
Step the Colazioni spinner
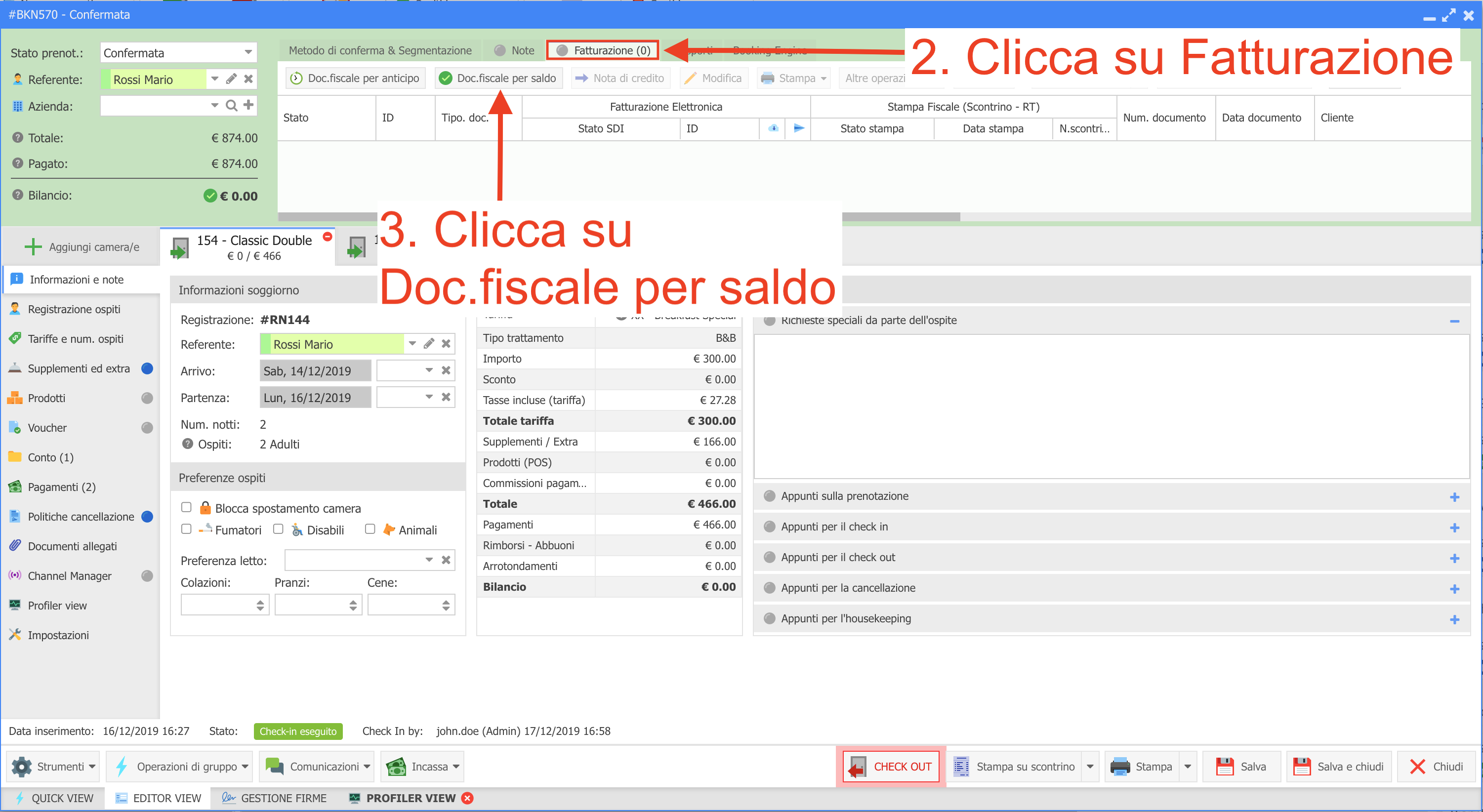(260, 605)
